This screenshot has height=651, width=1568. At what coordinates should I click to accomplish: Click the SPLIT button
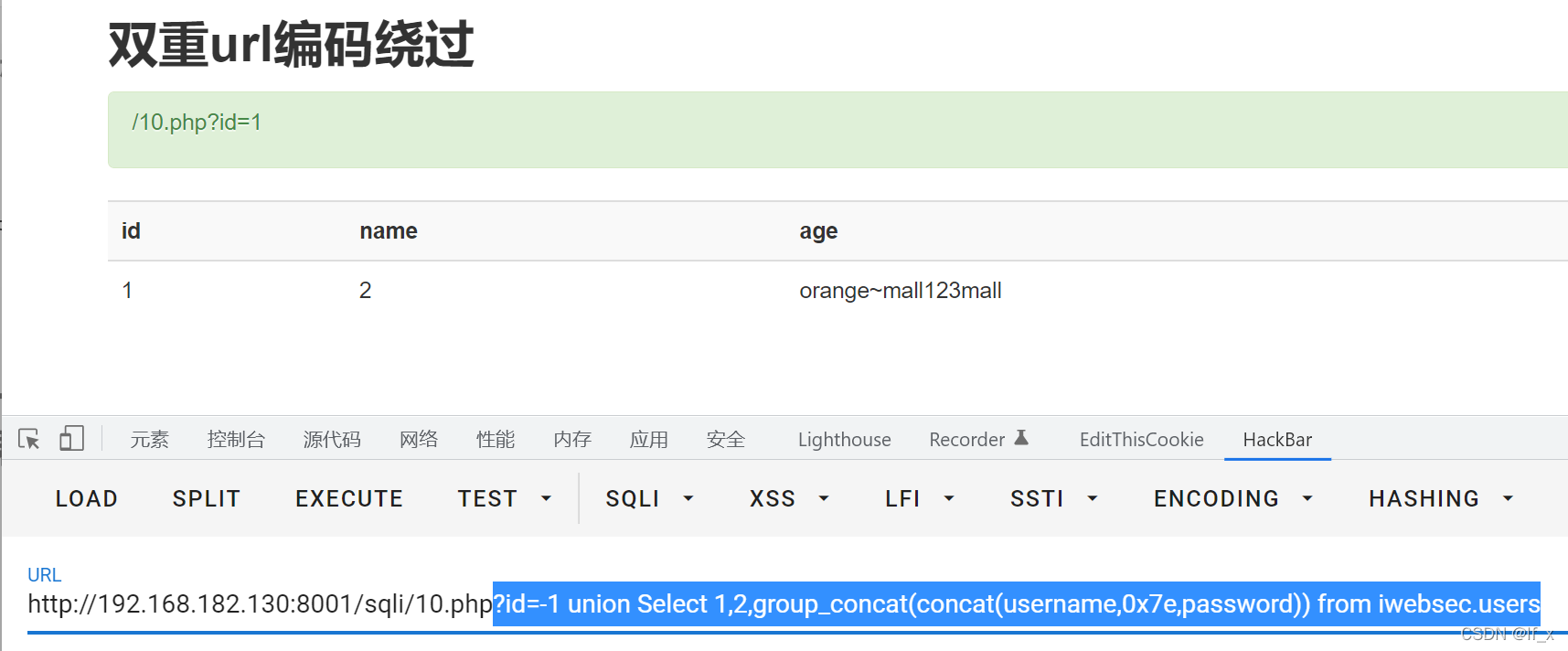tap(207, 498)
